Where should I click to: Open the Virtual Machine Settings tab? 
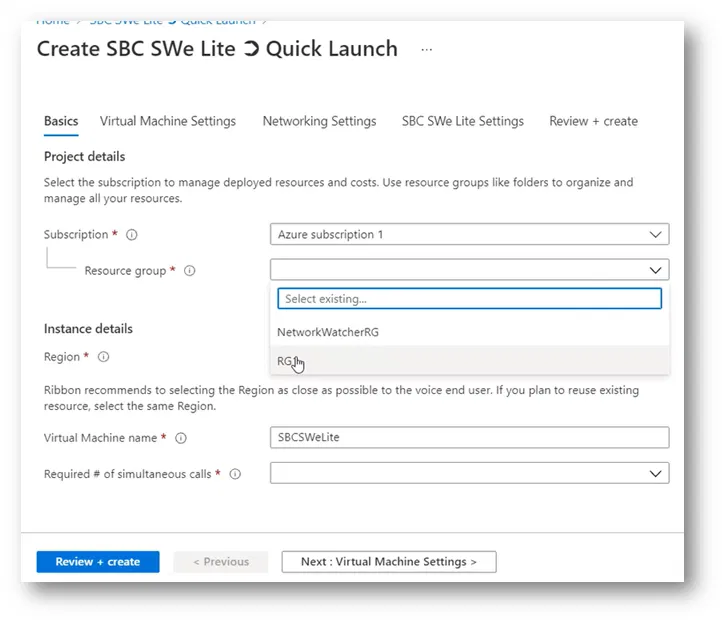pyautogui.click(x=168, y=121)
